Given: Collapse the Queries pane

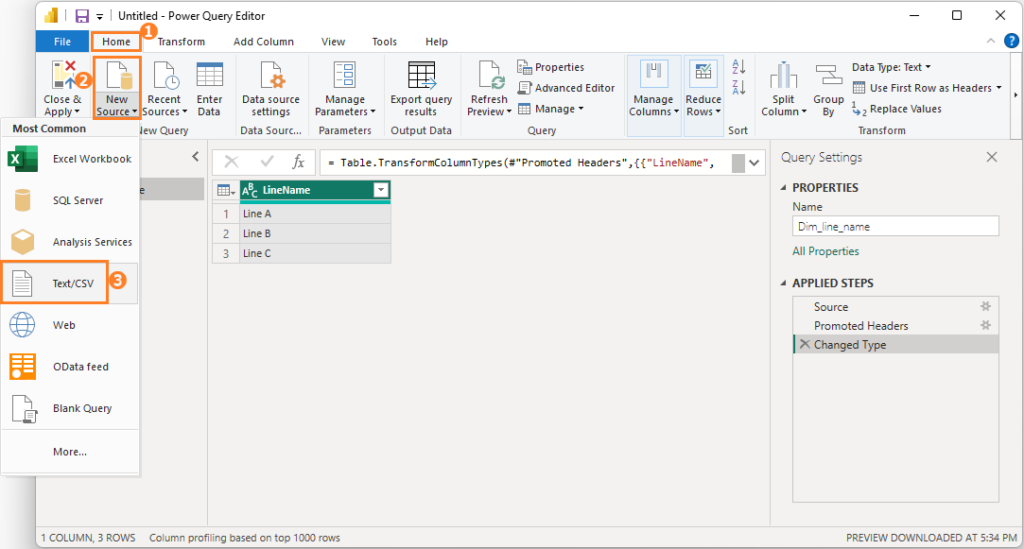Looking at the screenshot, I should [195, 157].
